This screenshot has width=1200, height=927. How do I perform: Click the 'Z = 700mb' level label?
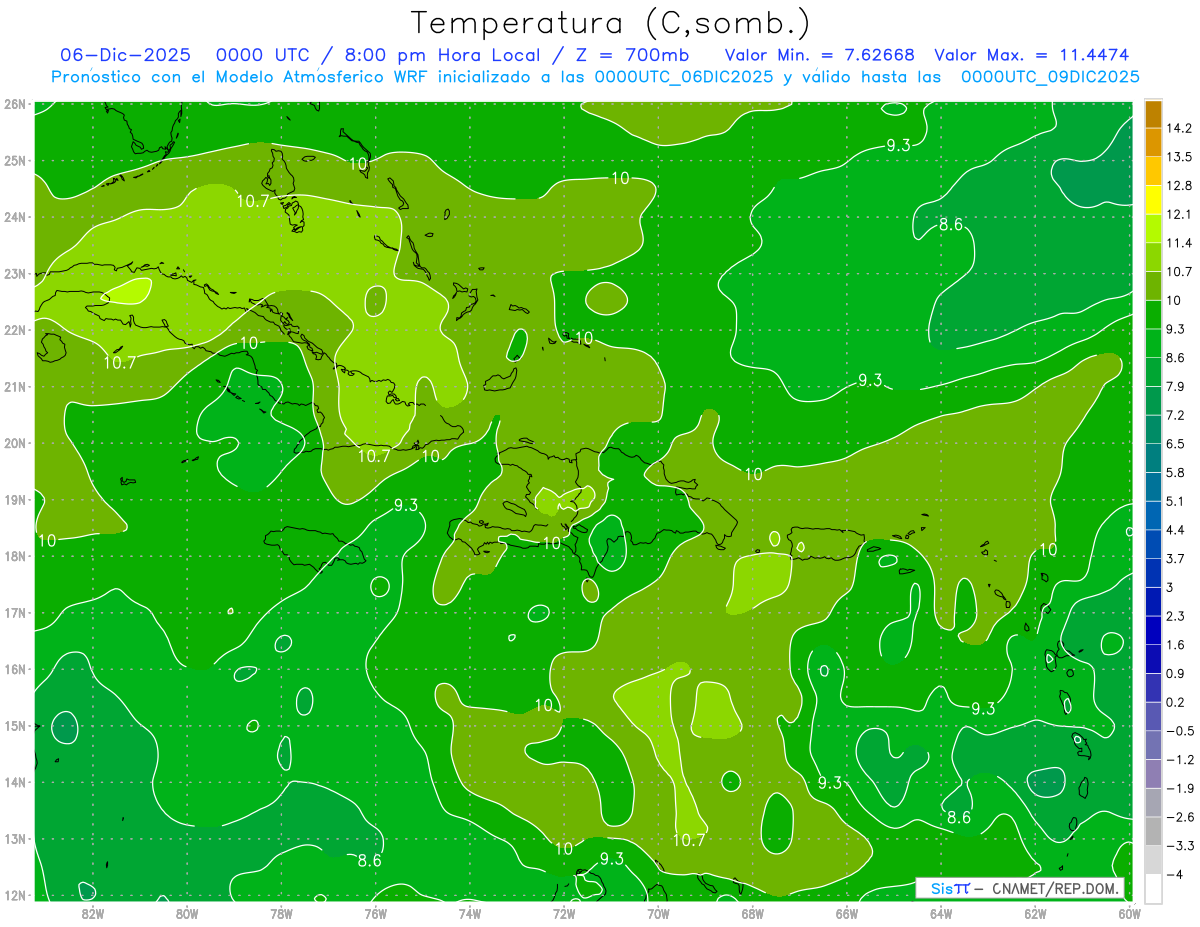[x=631, y=55]
